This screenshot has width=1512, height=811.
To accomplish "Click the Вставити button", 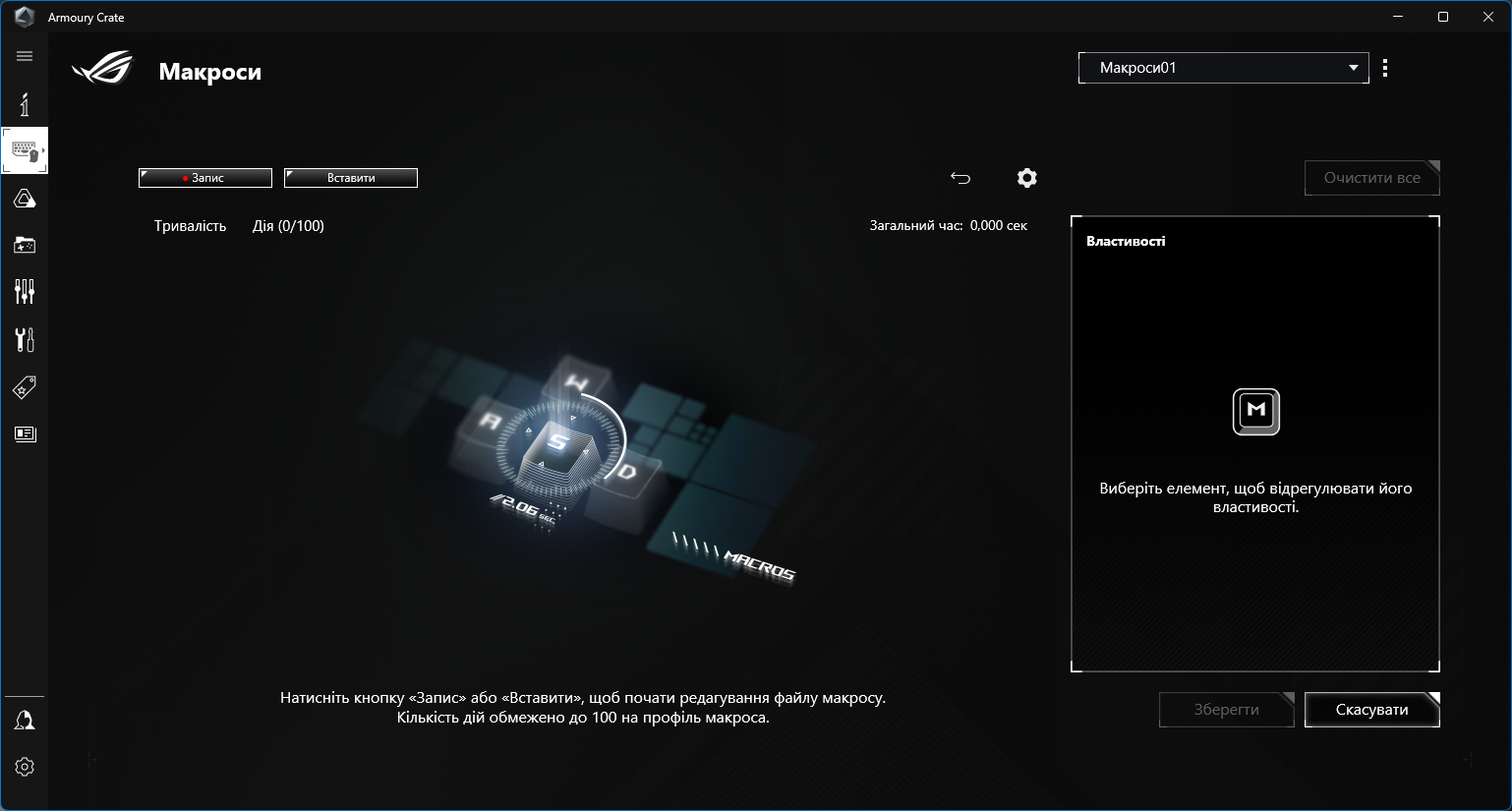I will click(x=351, y=178).
